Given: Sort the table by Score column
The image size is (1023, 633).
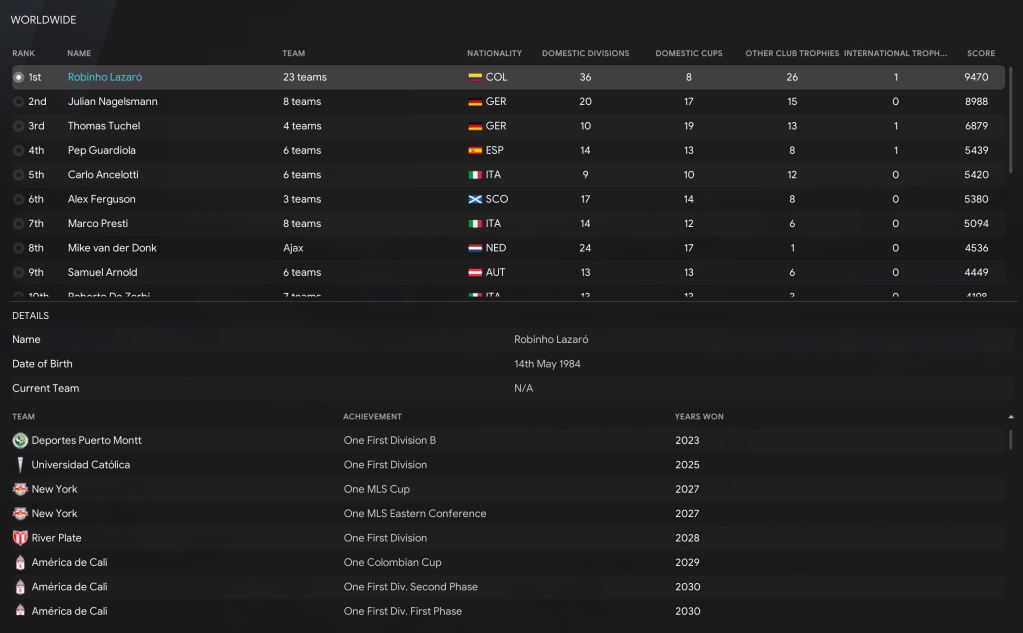Looking at the screenshot, I should click(980, 53).
